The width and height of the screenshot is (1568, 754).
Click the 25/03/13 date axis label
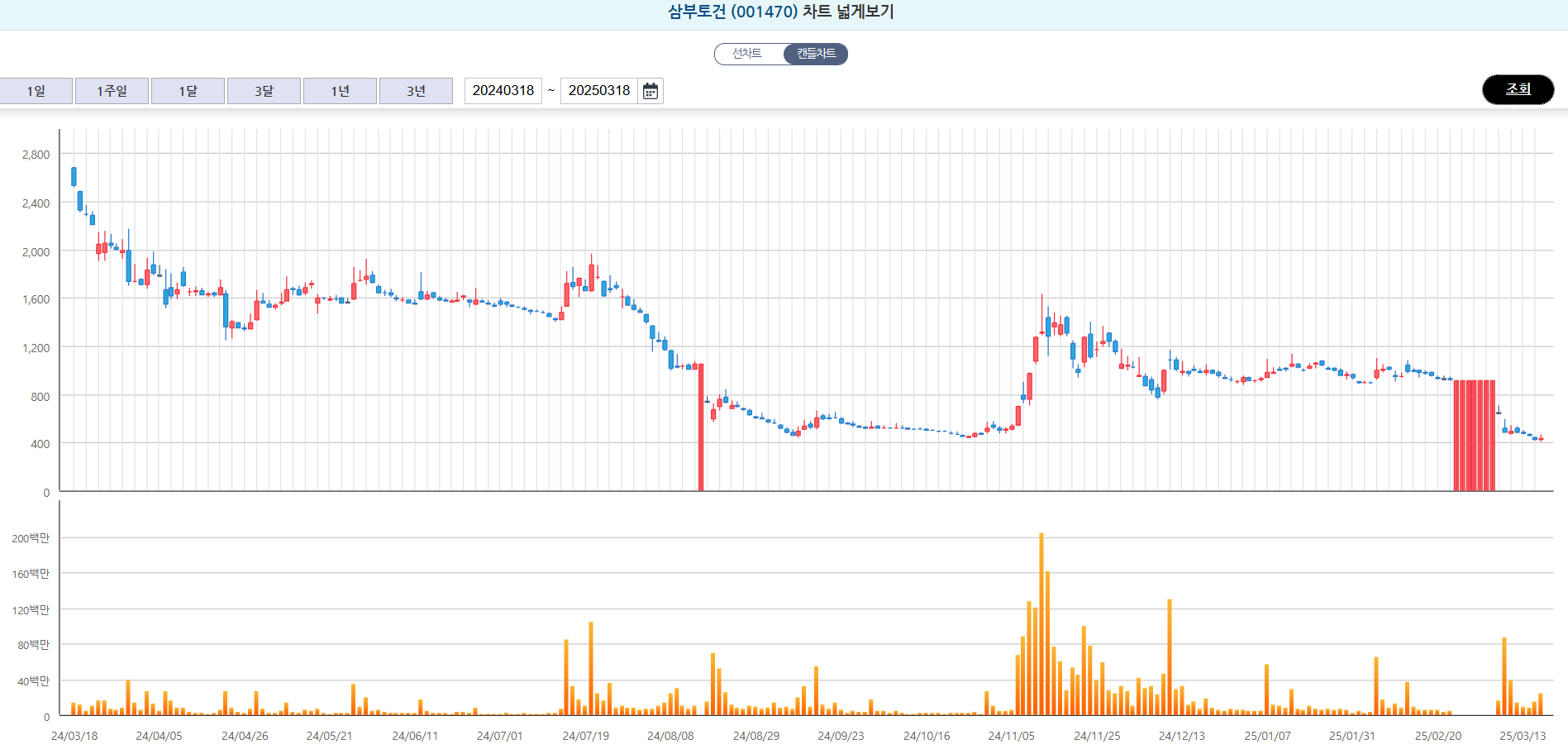coord(1523,736)
